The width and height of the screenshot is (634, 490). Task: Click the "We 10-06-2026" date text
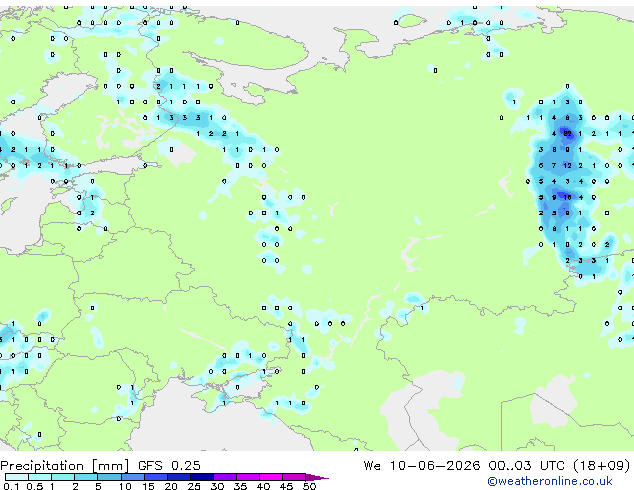[x=422, y=466]
